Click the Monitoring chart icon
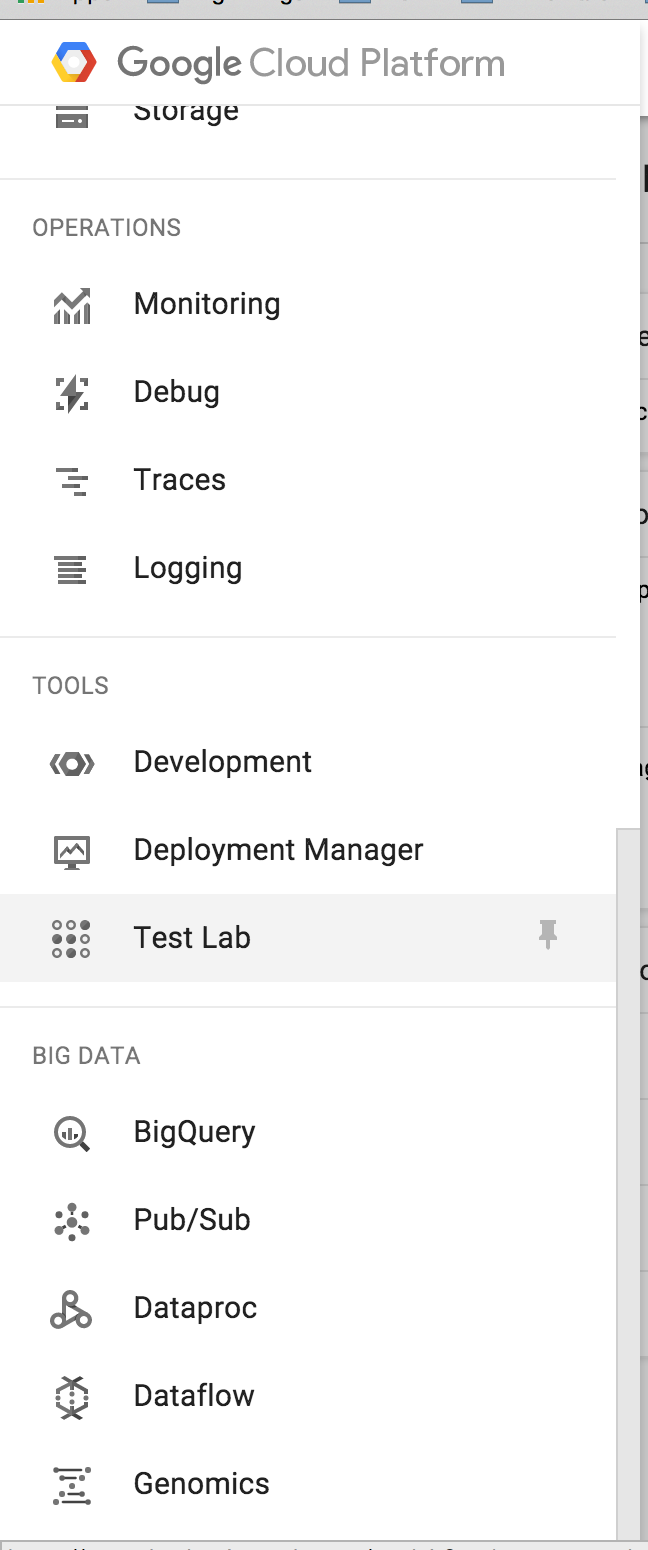The image size is (648, 1550). pos(71,305)
